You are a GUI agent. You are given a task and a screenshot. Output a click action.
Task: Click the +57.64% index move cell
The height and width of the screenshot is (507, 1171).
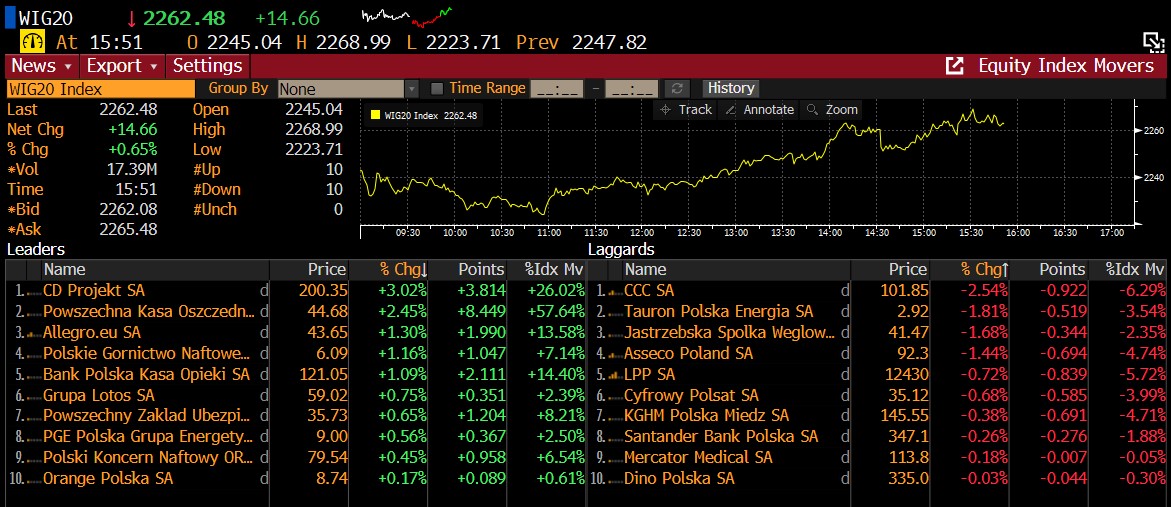[556, 311]
